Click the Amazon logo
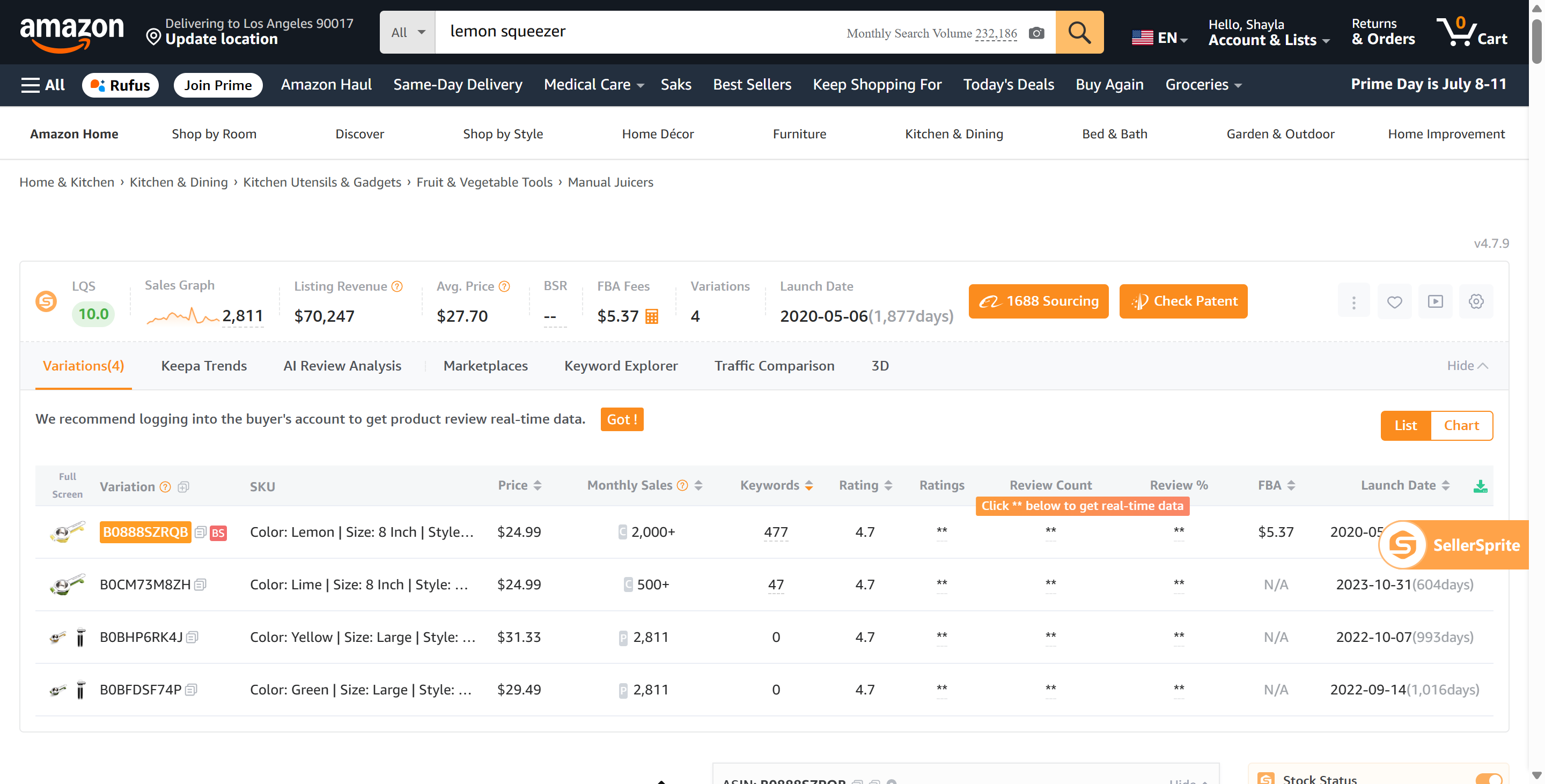Image resolution: width=1545 pixels, height=784 pixels. pos(71,34)
